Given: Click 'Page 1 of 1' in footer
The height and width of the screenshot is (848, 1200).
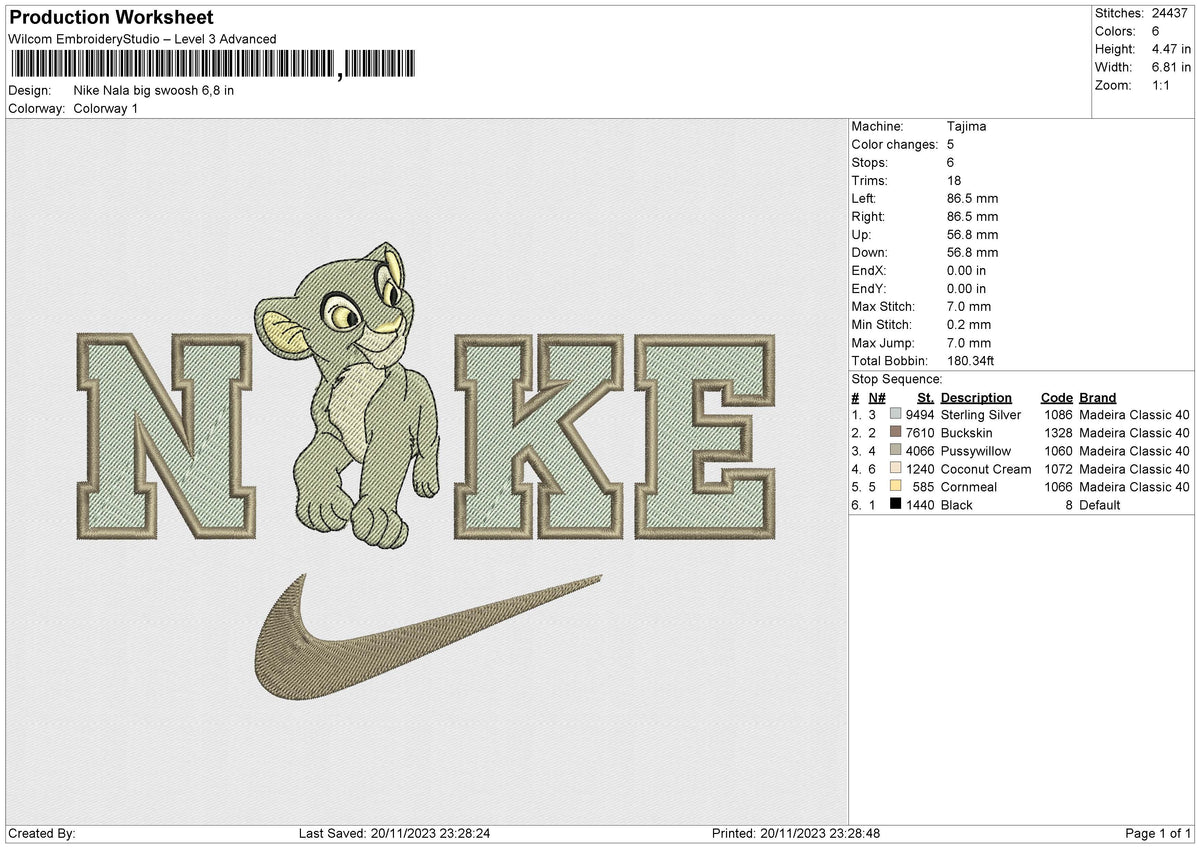Looking at the screenshot, I should point(1158,833).
